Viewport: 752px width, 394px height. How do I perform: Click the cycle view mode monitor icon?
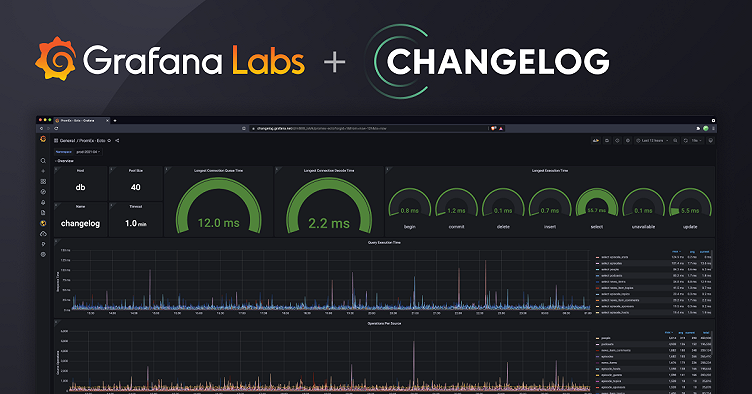pyautogui.click(x=711, y=140)
